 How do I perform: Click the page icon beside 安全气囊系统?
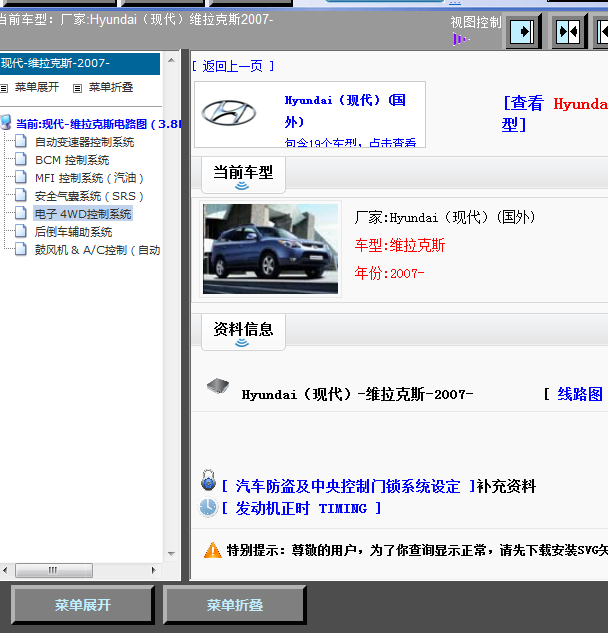click(21, 195)
